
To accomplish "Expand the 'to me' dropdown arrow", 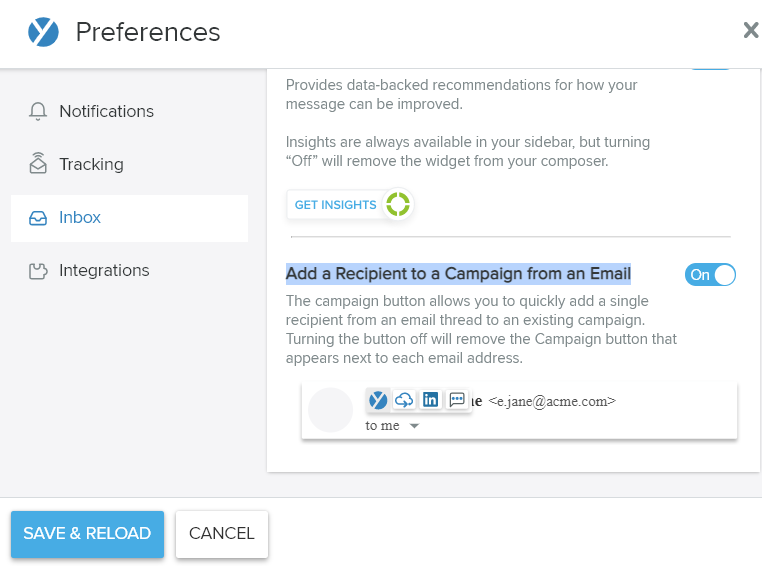I will click(414, 426).
